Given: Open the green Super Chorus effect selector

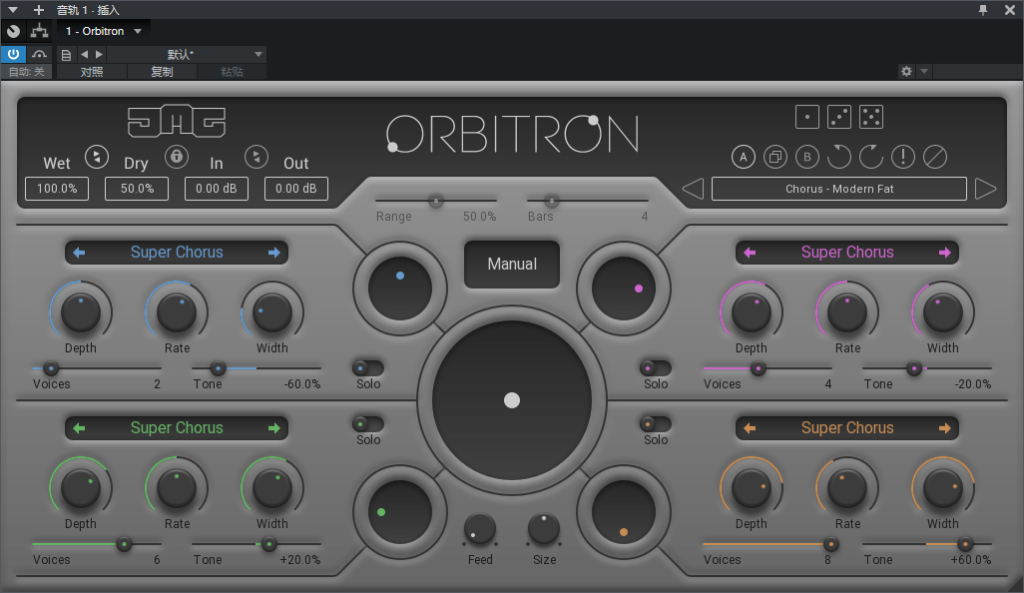Looking at the screenshot, I should coord(176,428).
